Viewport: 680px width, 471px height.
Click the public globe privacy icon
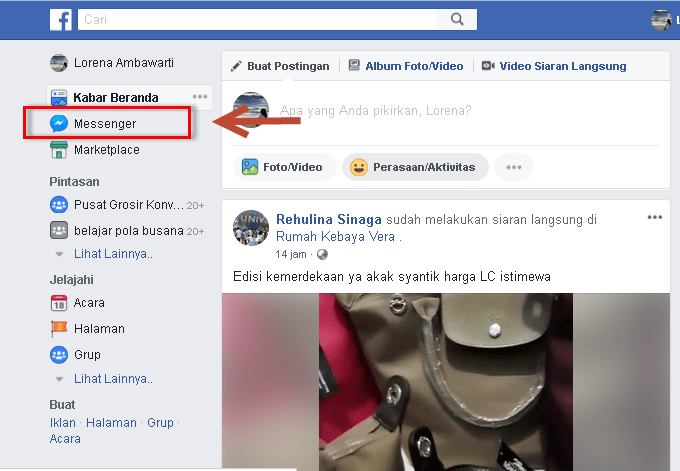pyautogui.click(x=322, y=255)
